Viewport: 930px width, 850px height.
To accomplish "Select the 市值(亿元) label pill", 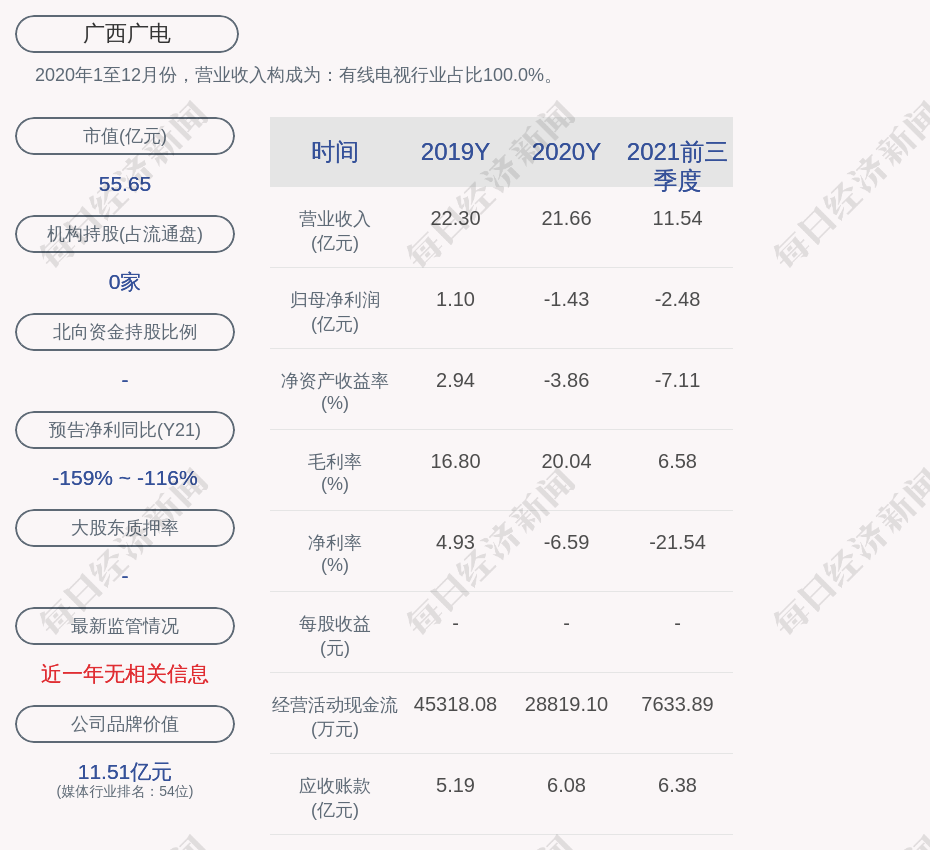I will (125, 136).
